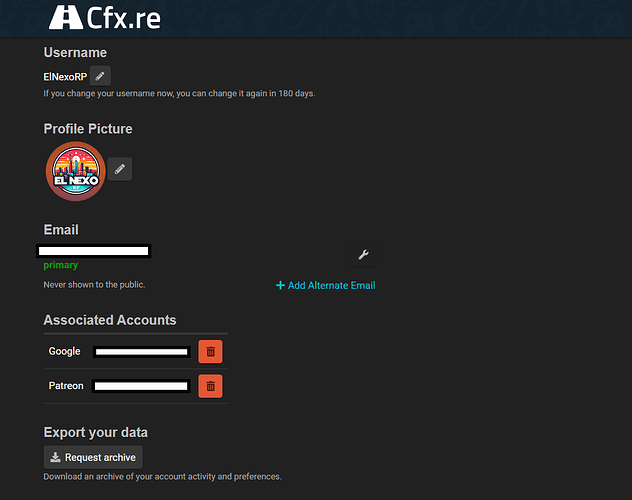Click the plus icon for alternate email

(x=280, y=285)
